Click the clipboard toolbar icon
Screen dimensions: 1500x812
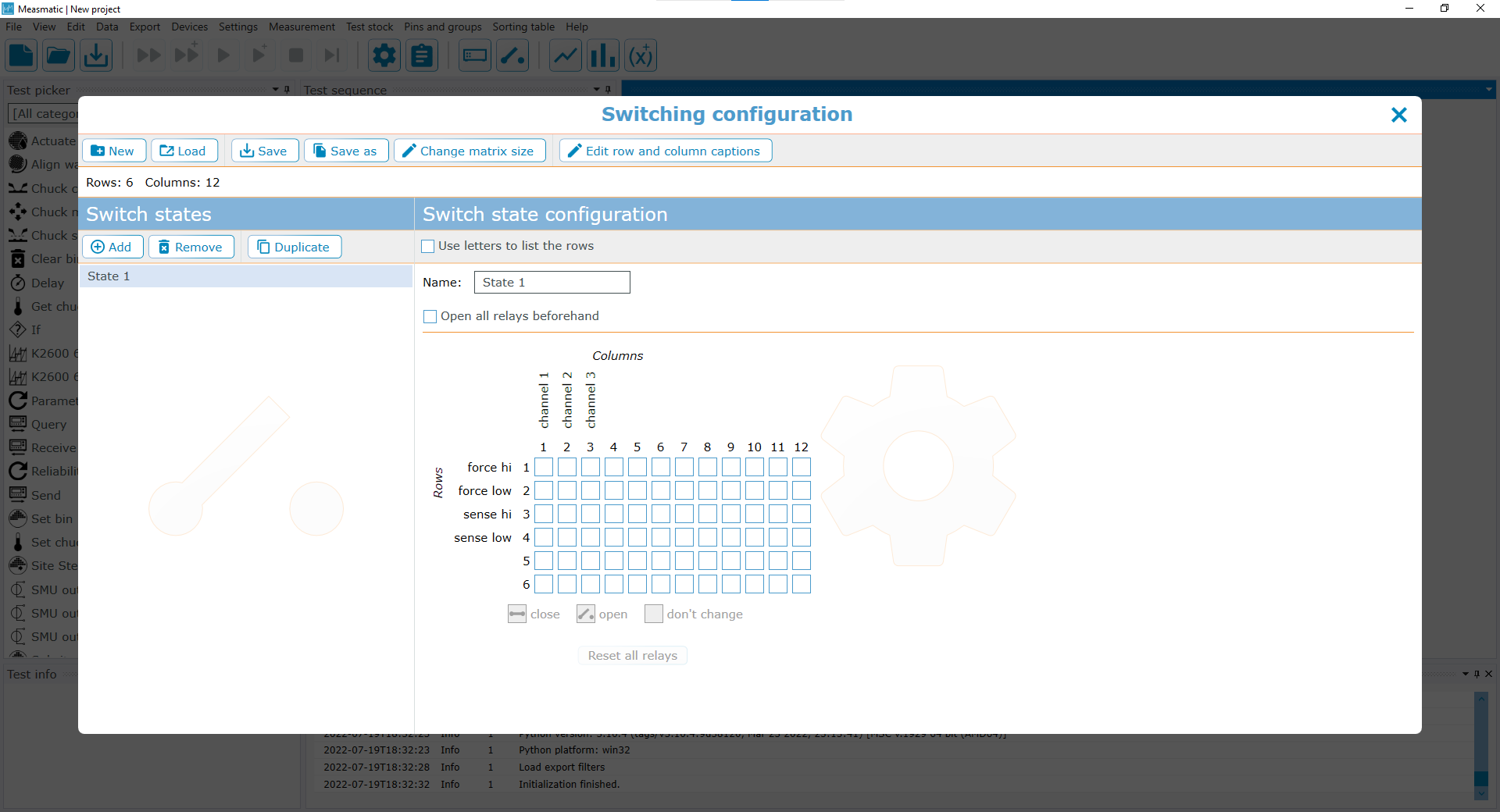click(422, 55)
